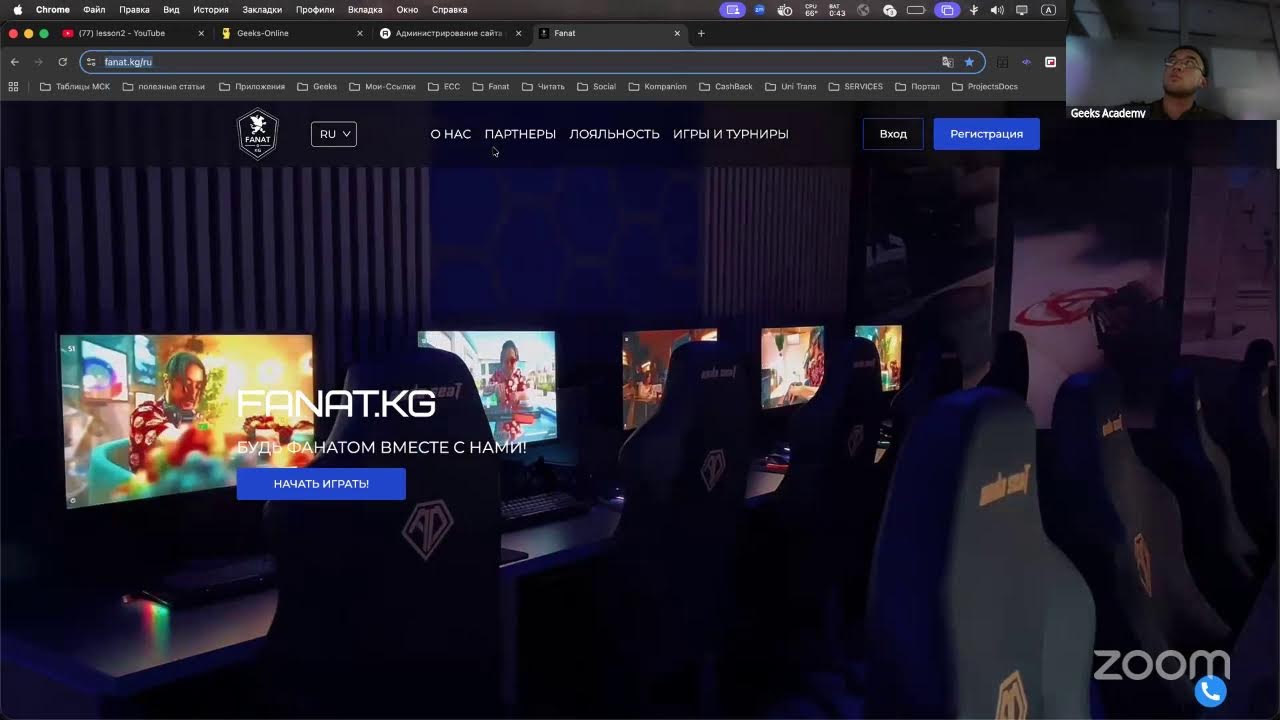Screen dimensions: 1280x720
Task: Close the Fanat tab
Action: point(677,33)
